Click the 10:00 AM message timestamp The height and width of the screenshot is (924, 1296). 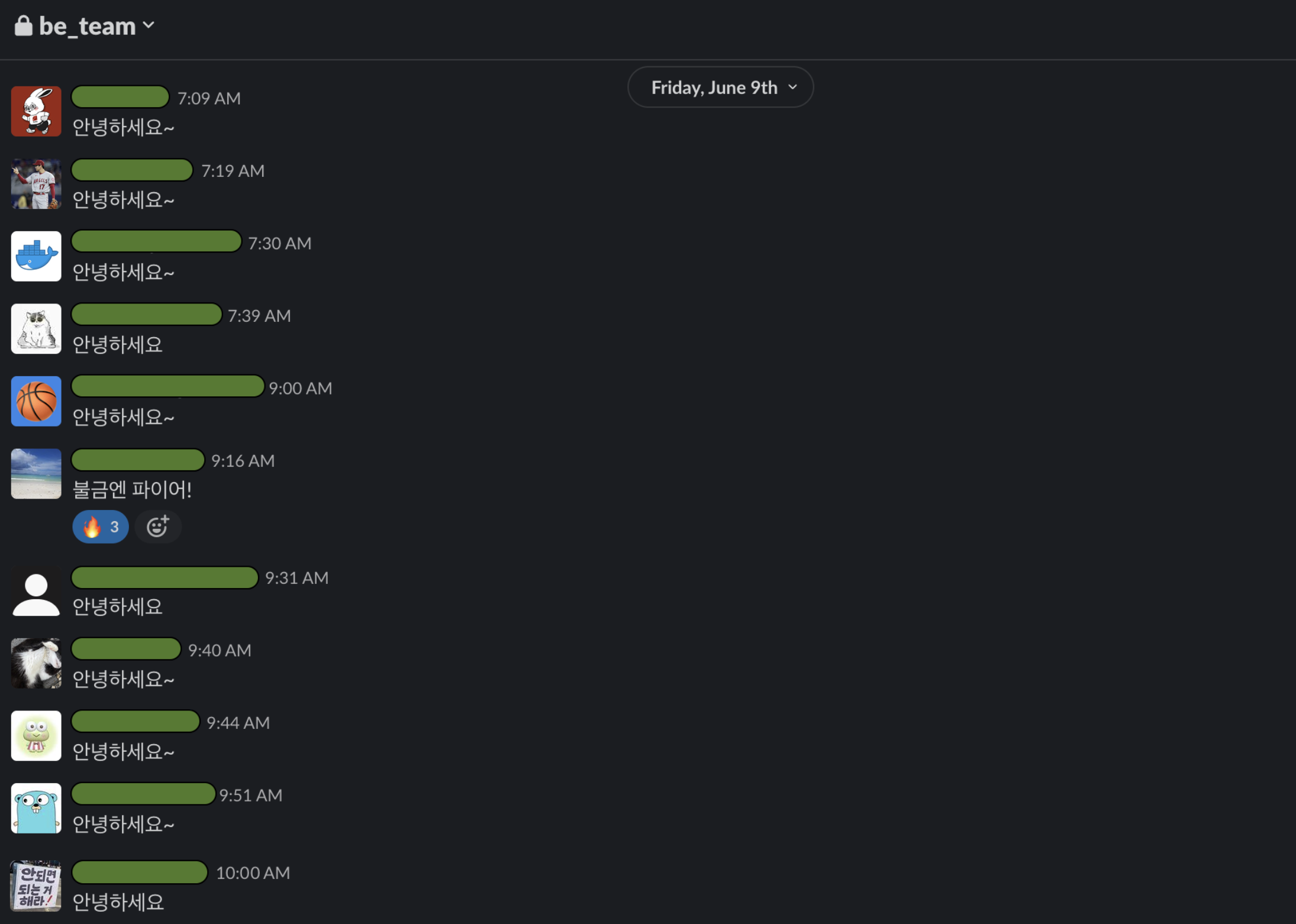pos(253,873)
